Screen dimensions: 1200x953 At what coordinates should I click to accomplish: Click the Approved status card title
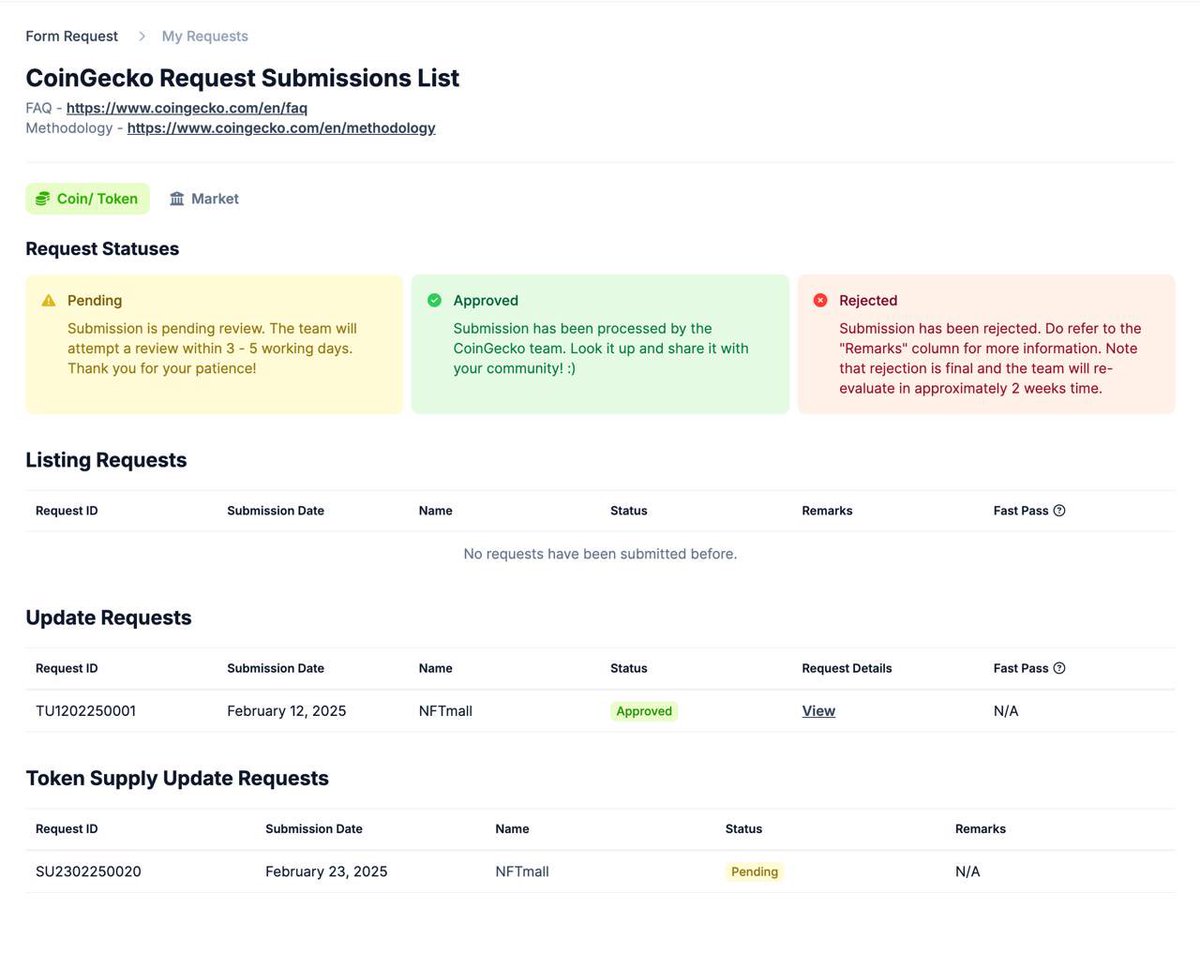tap(486, 300)
